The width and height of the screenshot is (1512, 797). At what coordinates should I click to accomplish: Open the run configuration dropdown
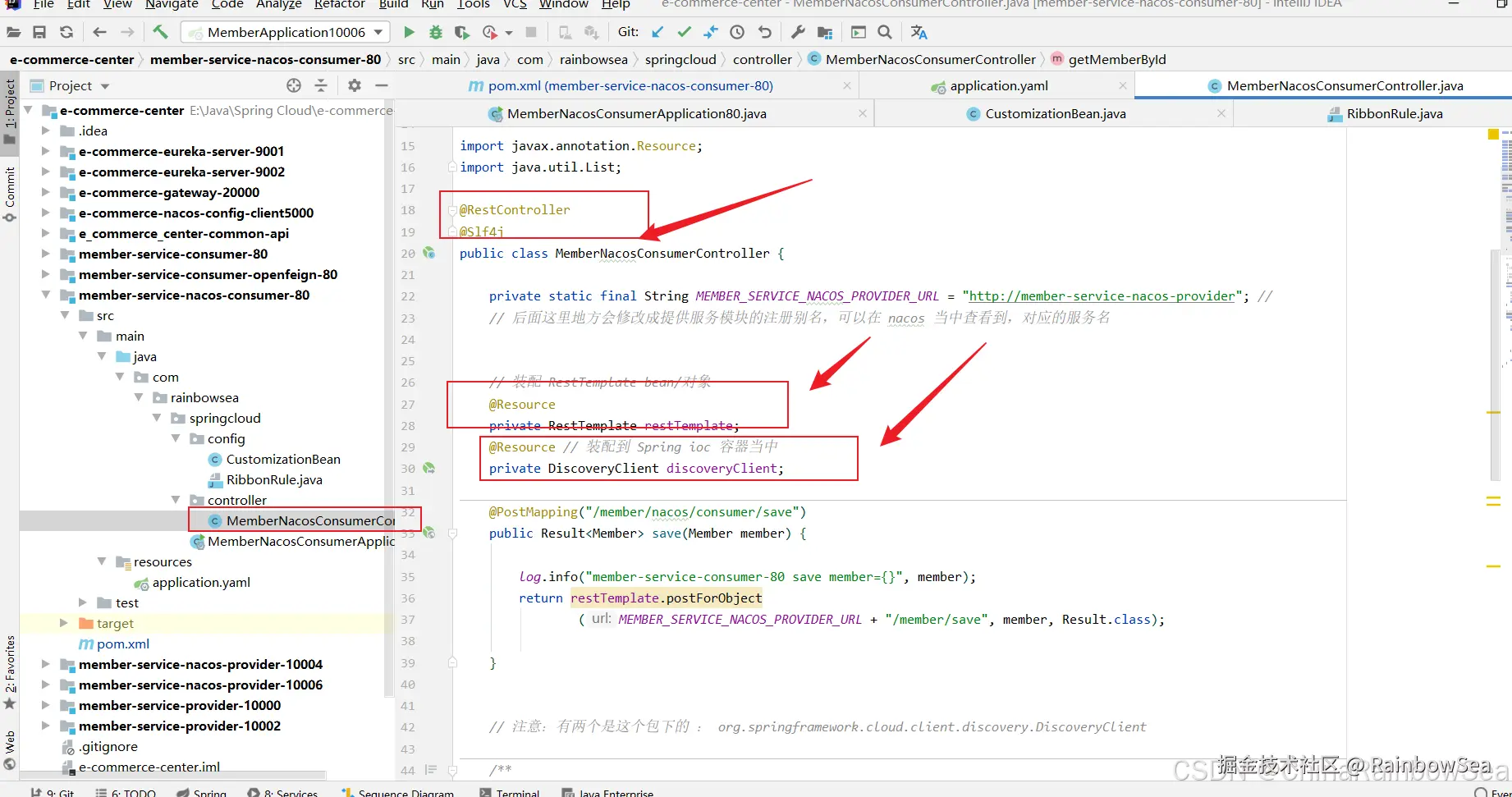tap(378, 32)
